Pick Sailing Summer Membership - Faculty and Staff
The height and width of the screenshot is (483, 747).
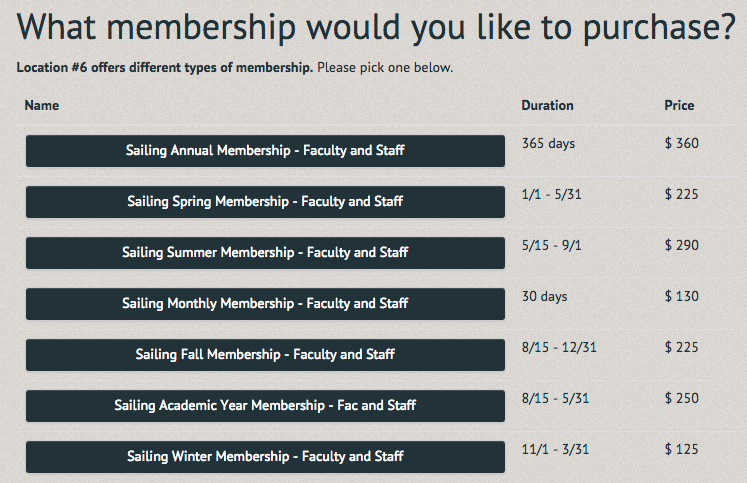pos(265,253)
